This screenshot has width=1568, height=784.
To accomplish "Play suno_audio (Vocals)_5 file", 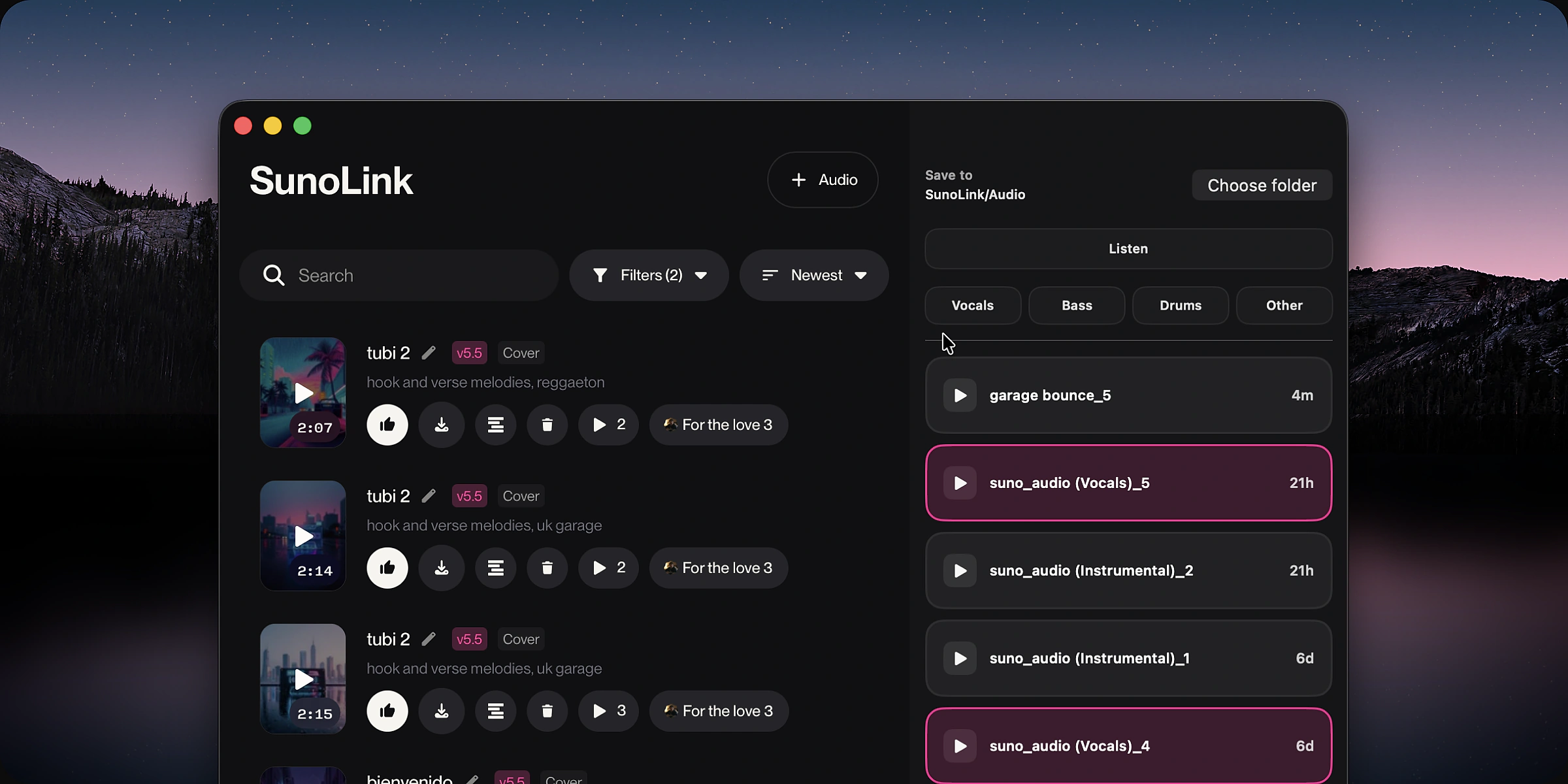I will 960,483.
